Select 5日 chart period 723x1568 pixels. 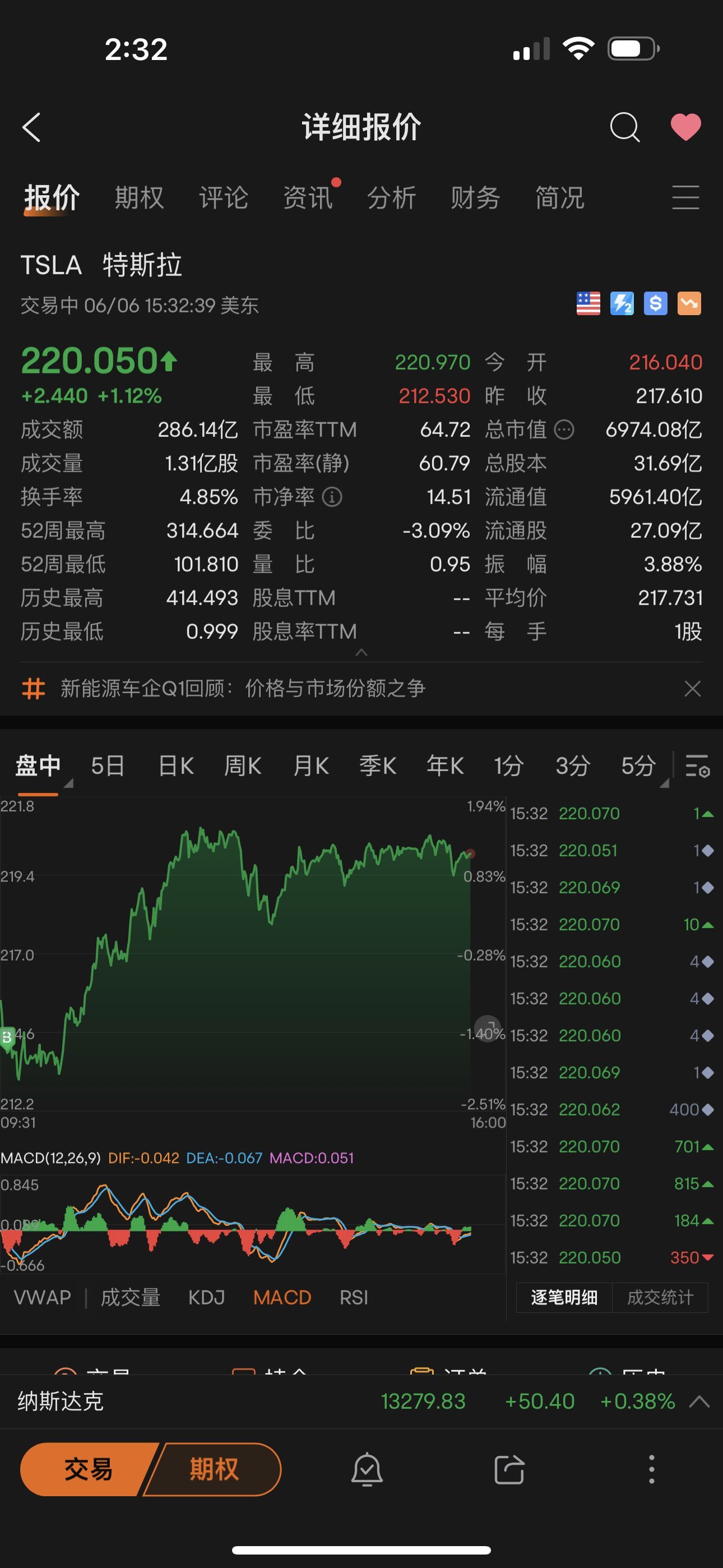pyautogui.click(x=108, y=765)
